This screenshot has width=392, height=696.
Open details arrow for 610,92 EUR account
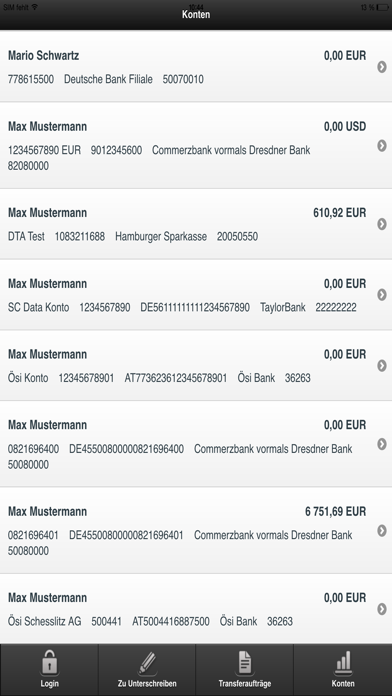point(382,224)
